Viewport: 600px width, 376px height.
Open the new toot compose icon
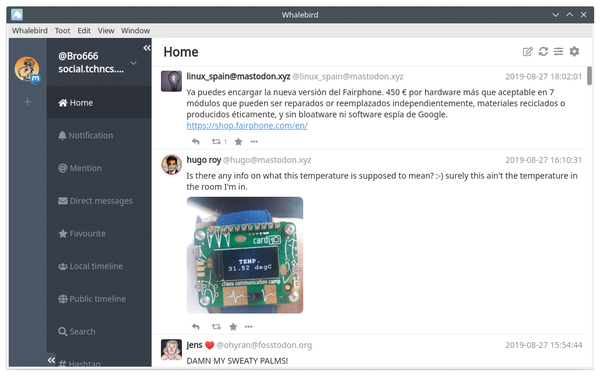coord(528,51)
